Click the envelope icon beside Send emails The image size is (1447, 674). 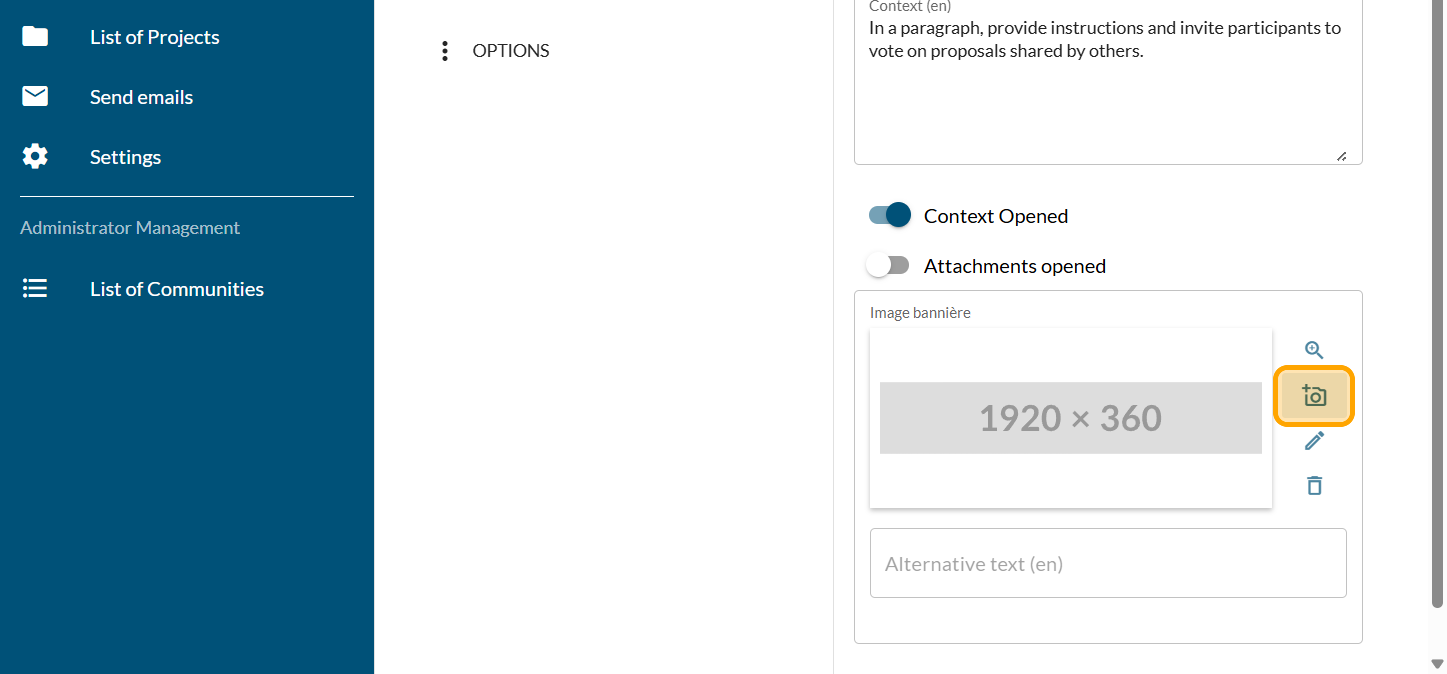(35, 97)
